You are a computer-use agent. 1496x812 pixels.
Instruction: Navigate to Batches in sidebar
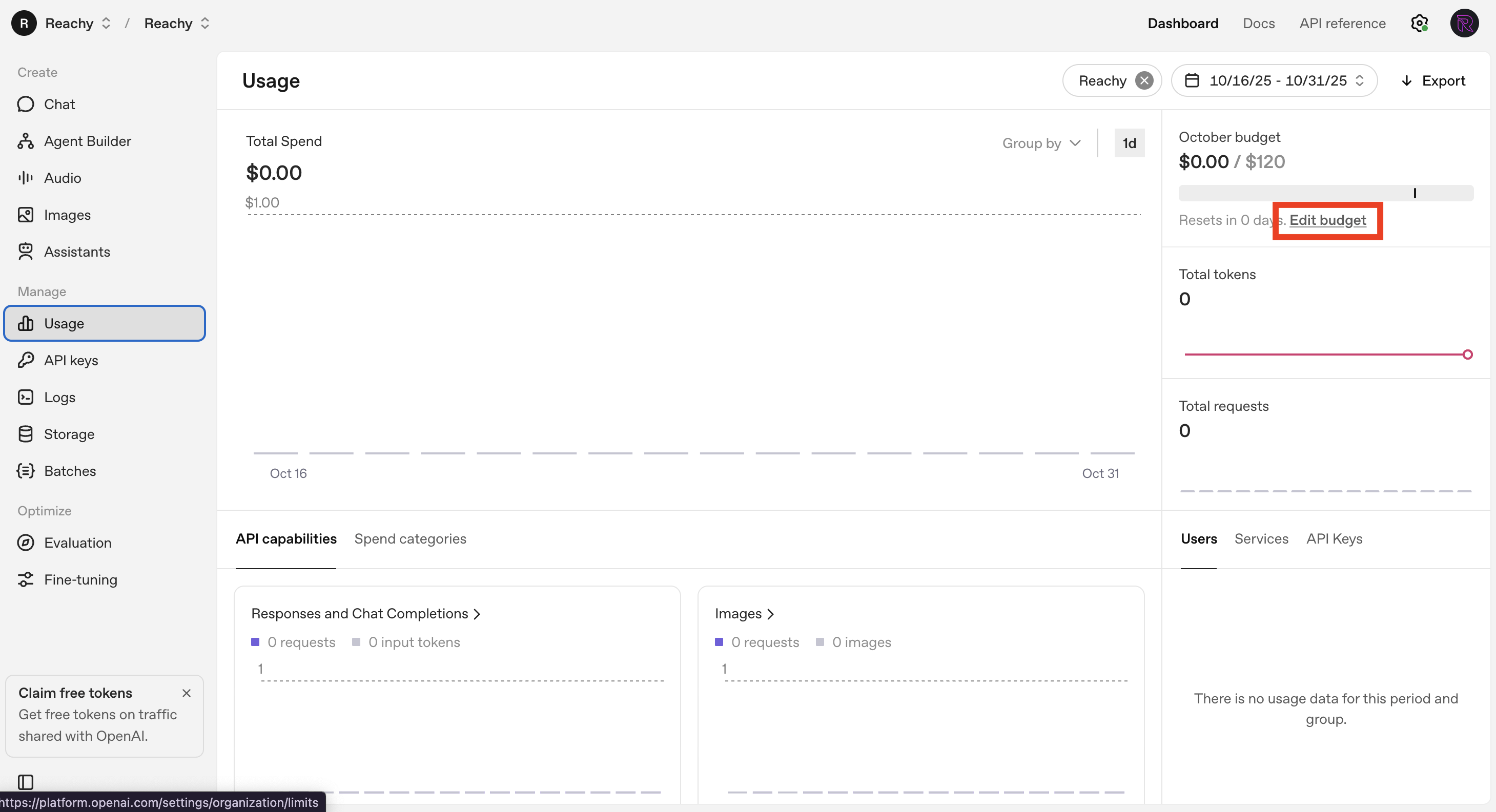70,471
